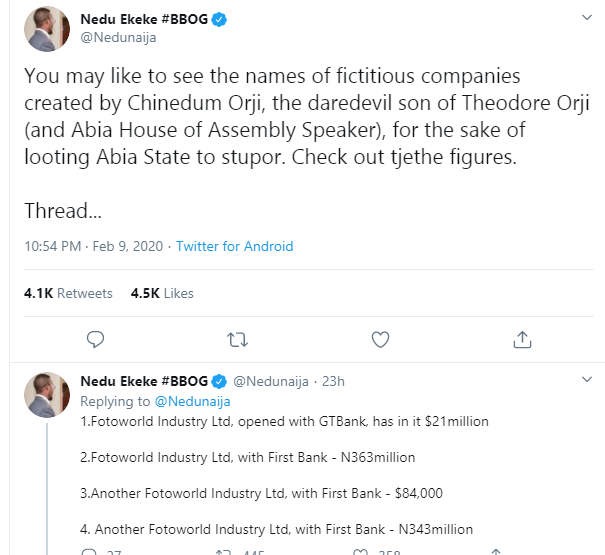Click the Nedu Ekeke #BBOG name at top
The width and height of the screenshot is (605, 555).
tap(144, 19)
